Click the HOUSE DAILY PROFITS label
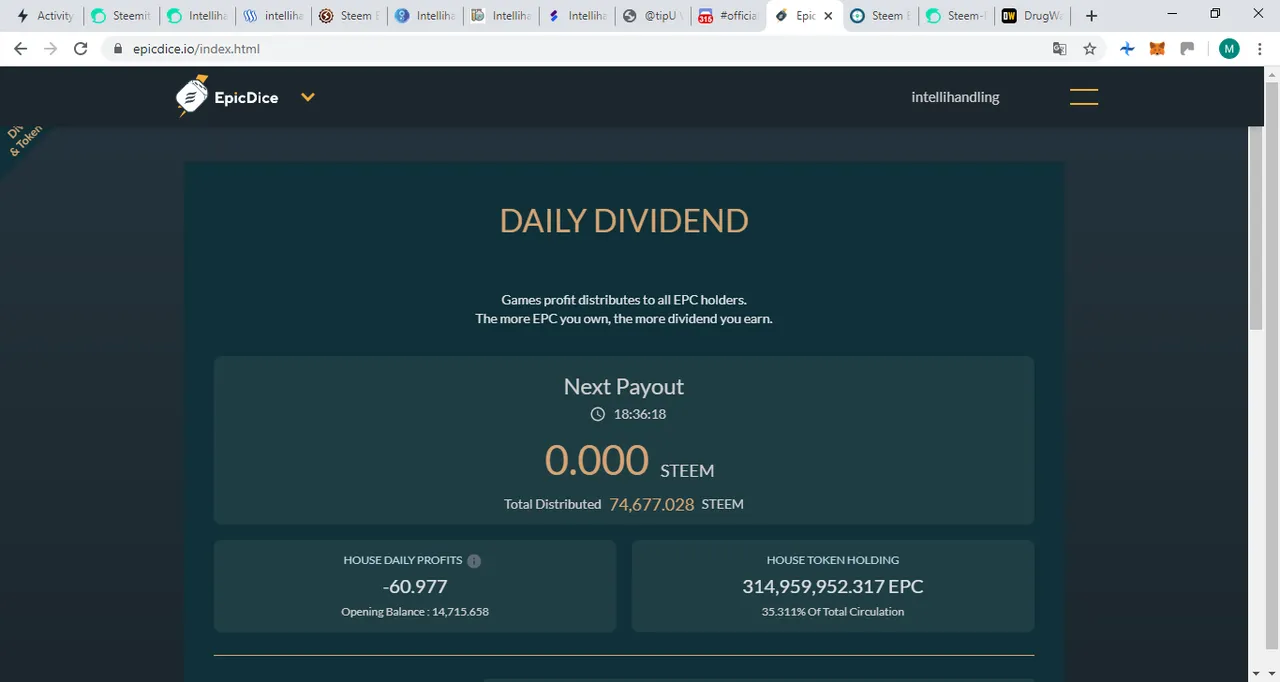The width and height of the screenshot is (1280, 682). [x=403, y=561]
